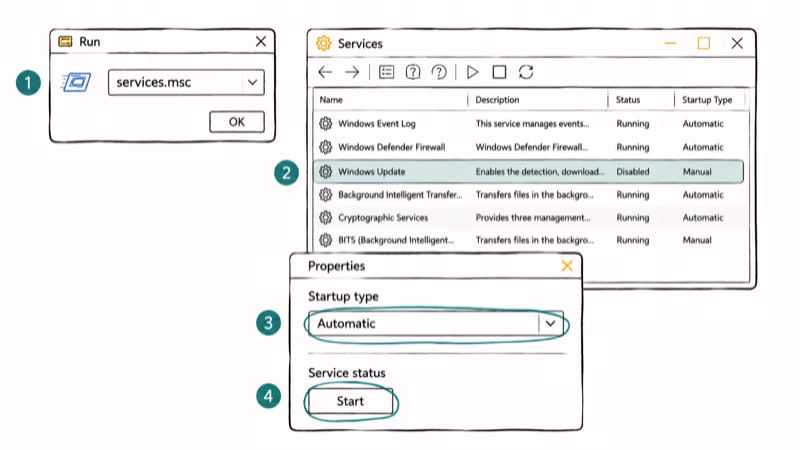
Task: Sort by the Description column header
Action: (497, 99)
